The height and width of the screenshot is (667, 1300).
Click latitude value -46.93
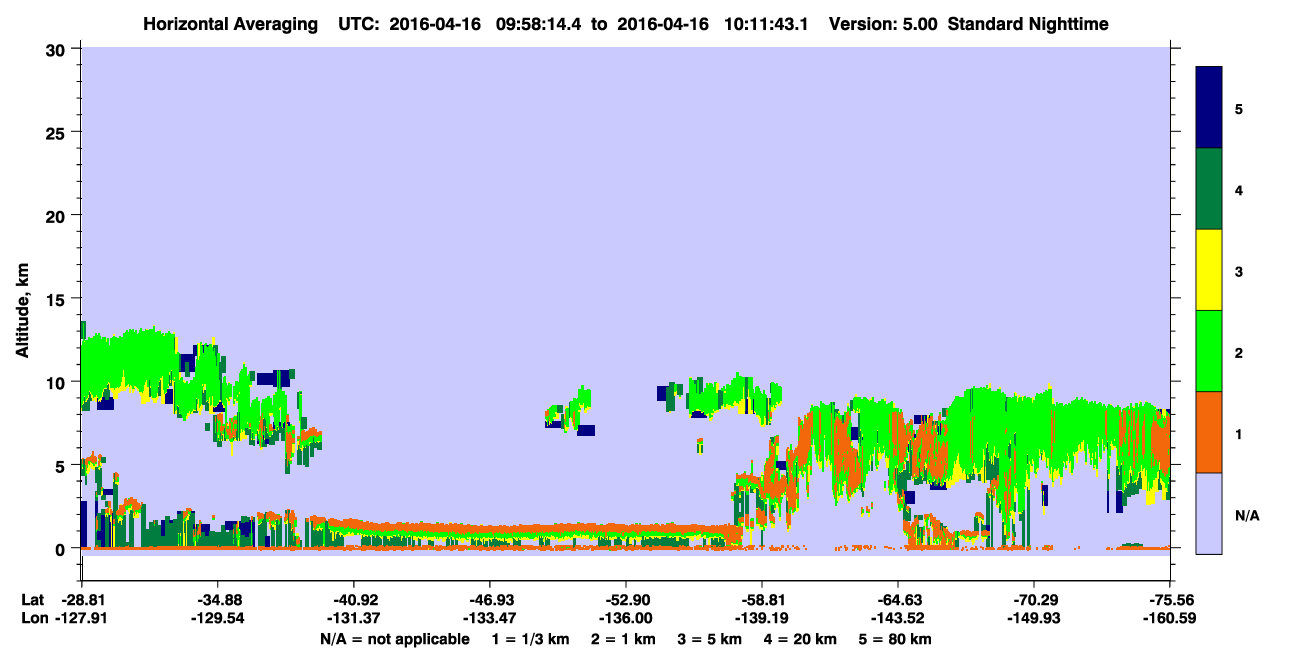pos(490,600)
